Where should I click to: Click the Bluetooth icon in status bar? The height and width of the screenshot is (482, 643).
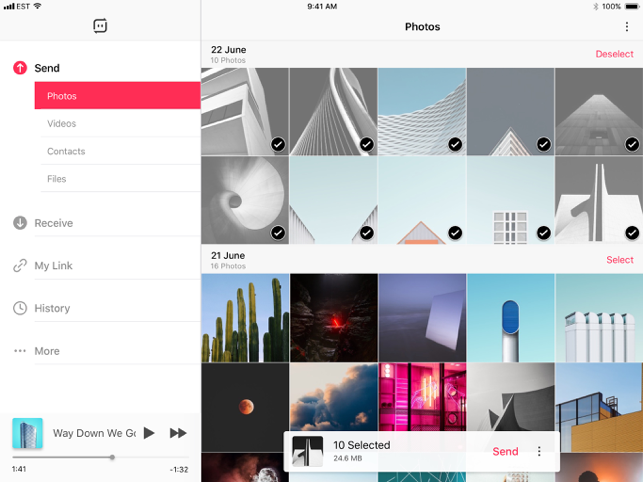click(x=595, y=7)
